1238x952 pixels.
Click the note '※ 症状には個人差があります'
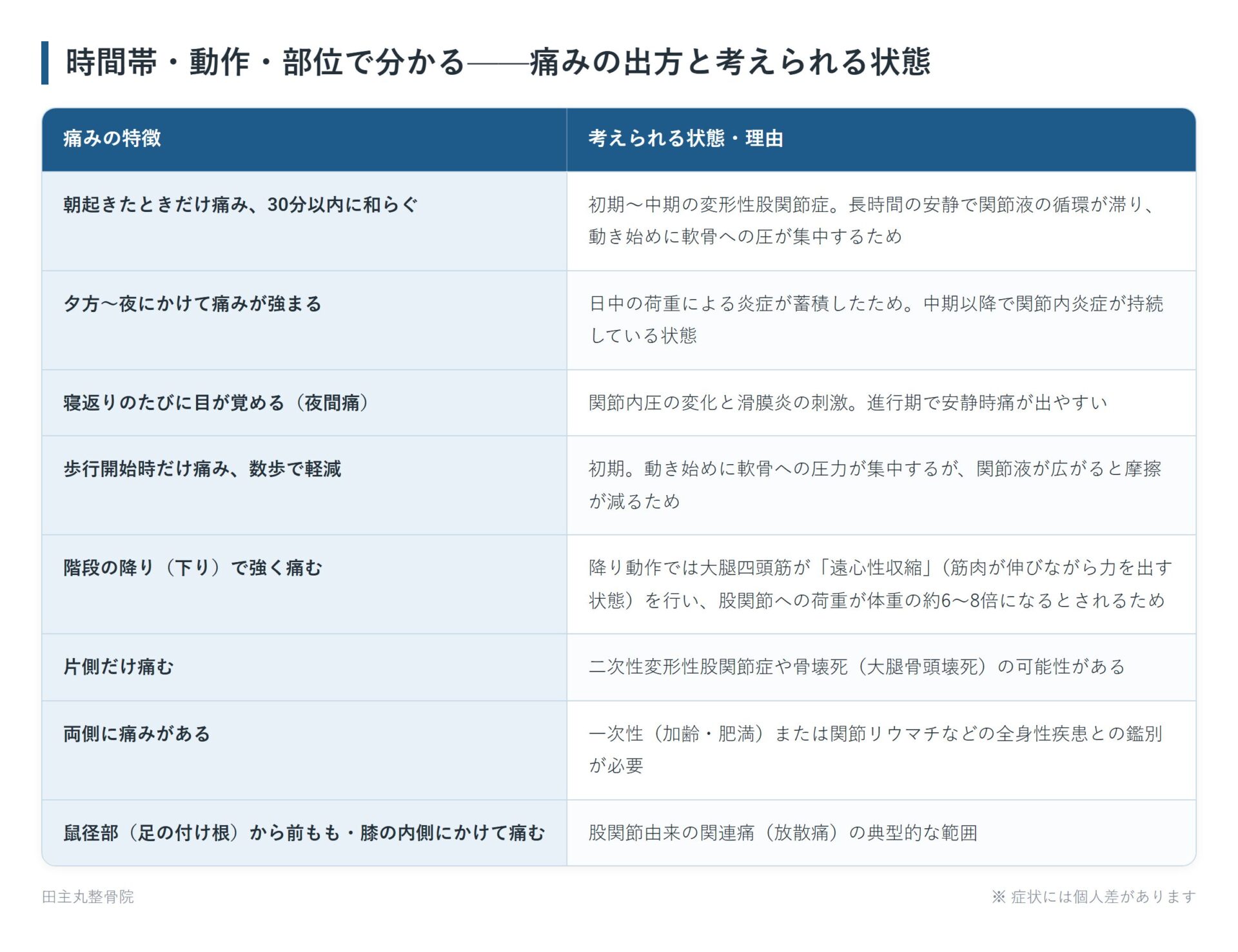click(x=1094, y=897)
